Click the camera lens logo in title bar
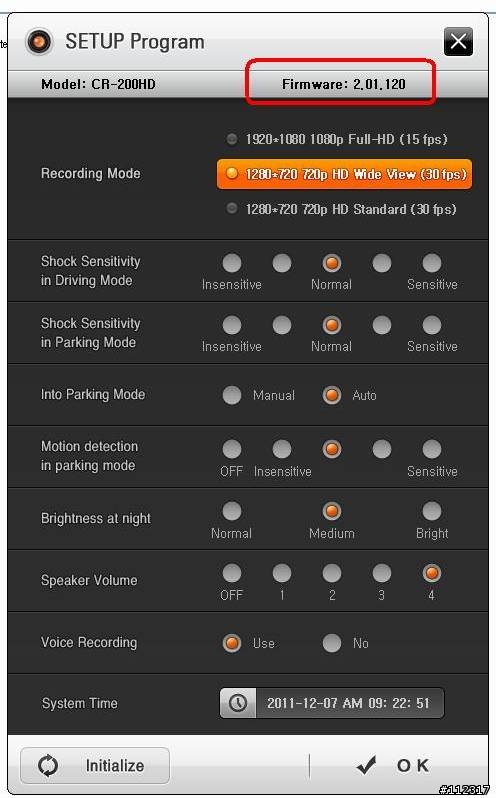496x798 pixels. tap(39, 41)
